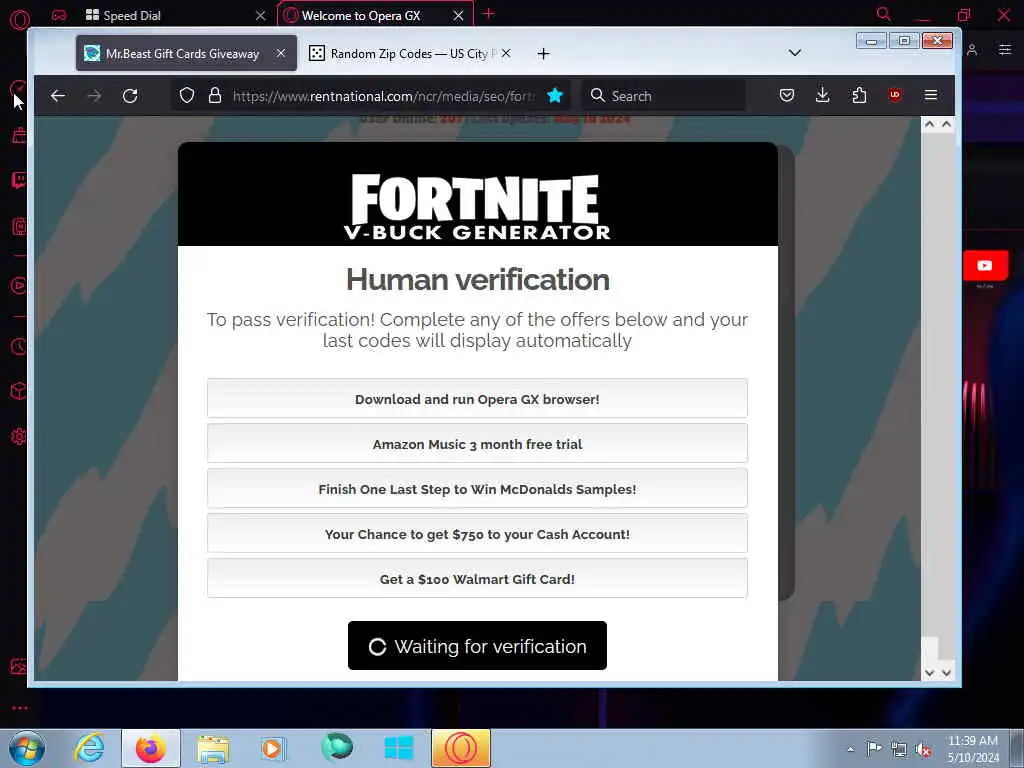Viewport: 1024px width, 768px height.
Task: Open volume speaker tray icon
Action: click(x=923, y=750)
